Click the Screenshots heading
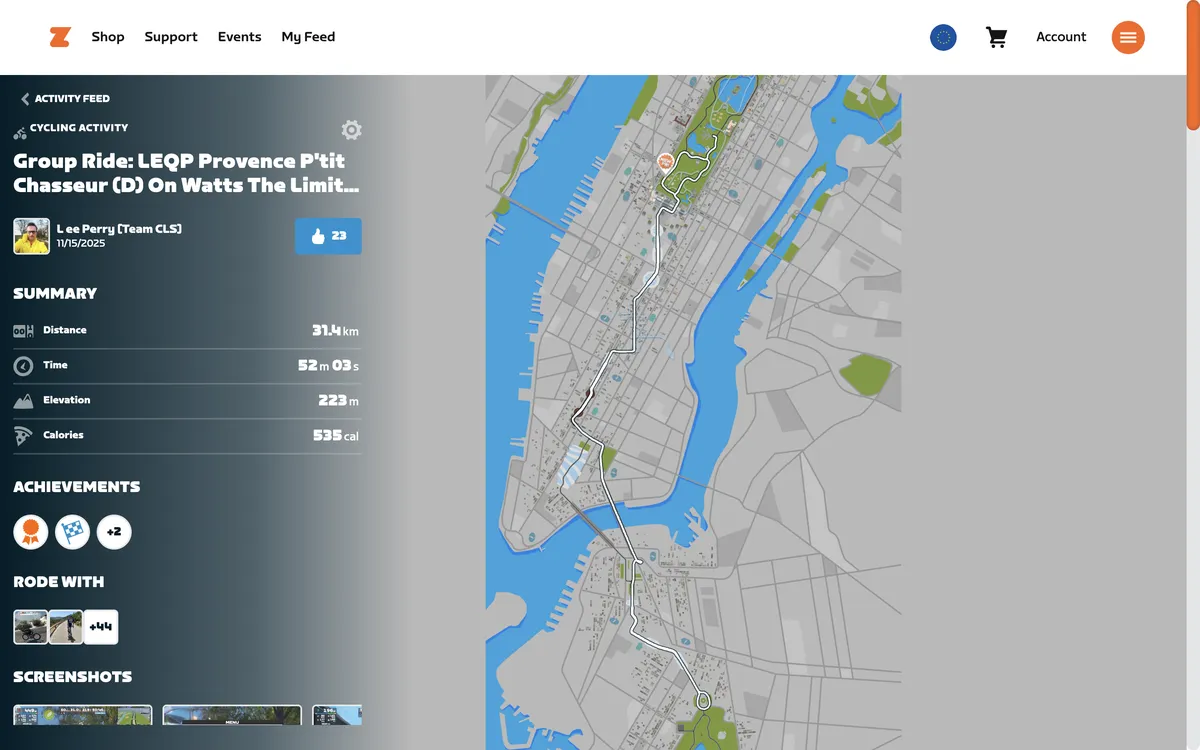Screen dimensions: 1200x750 click(73, 677)
